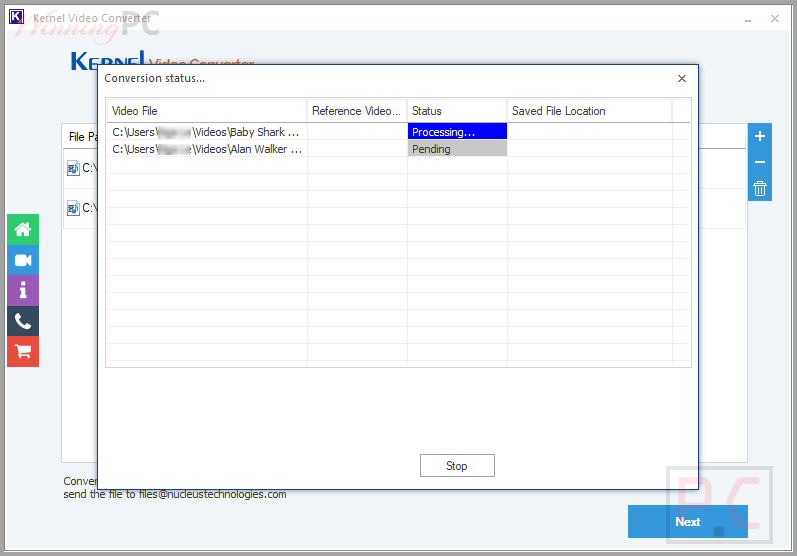Screen dimensions: 797x556
Task: Select the video camera sidebar icon
Action: coord(23,260)
